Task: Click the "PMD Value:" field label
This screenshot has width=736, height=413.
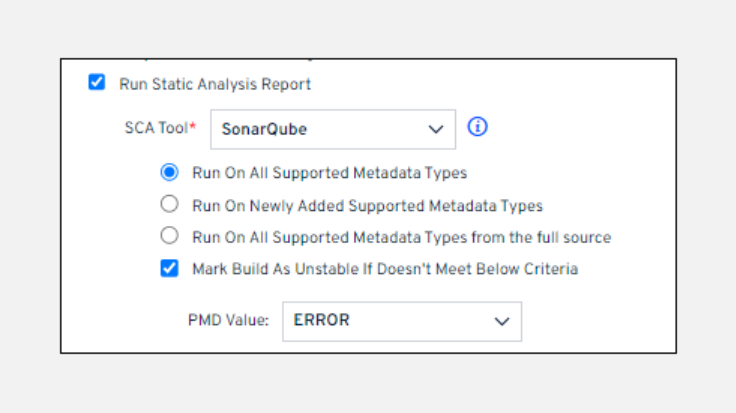Action: 228,321
